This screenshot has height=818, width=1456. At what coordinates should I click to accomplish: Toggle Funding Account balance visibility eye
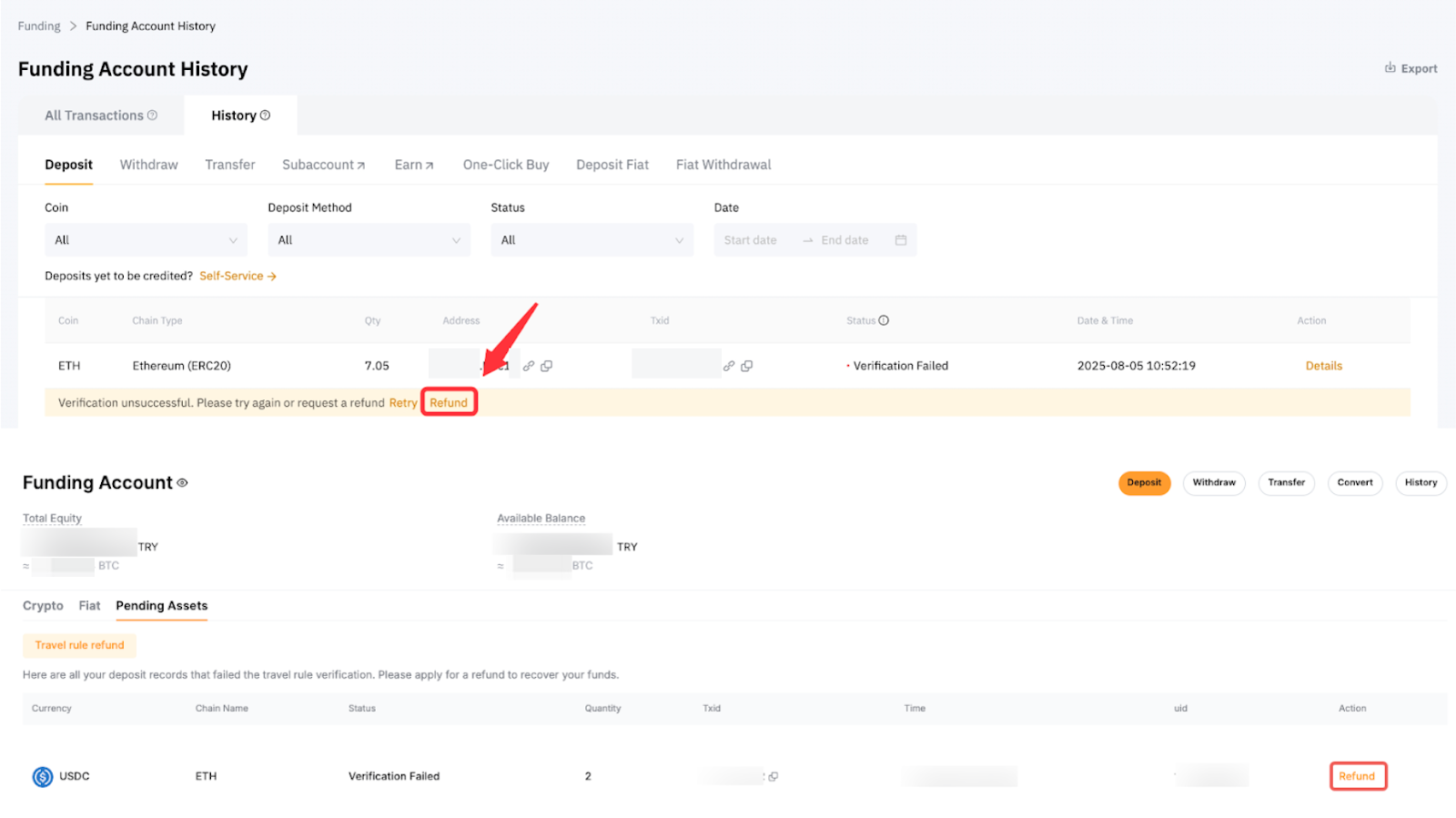(x=182, y=483)
